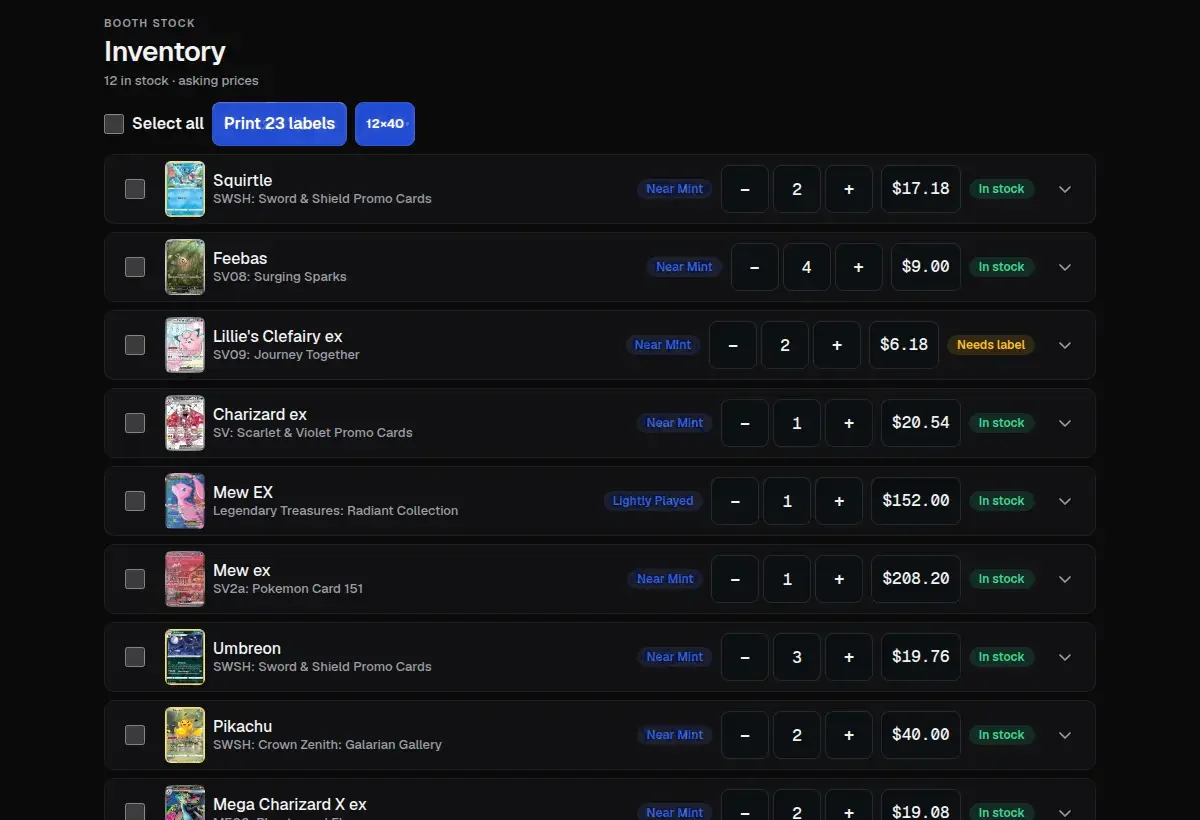
Task: Check the Umbreon row checkbox
Action: pos(135,657)
